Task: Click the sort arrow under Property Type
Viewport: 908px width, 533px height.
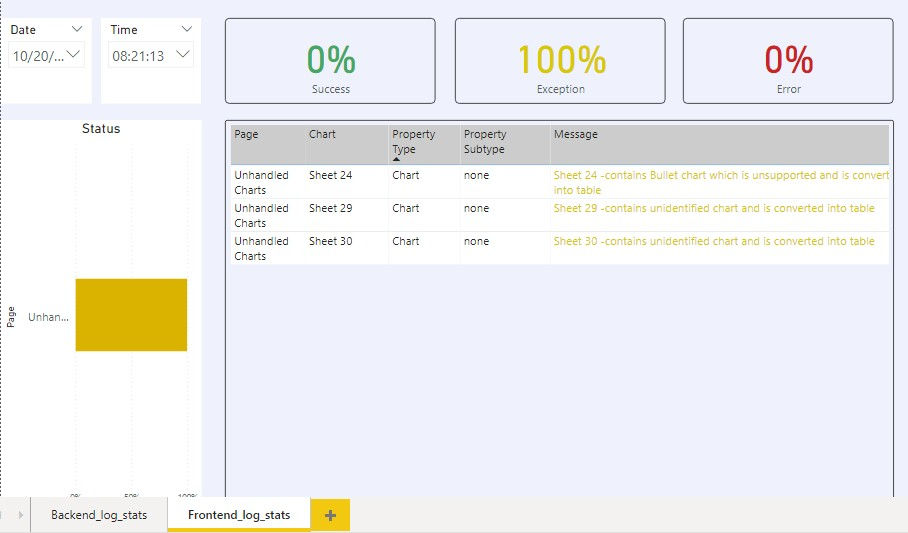Action: [396, 159]
